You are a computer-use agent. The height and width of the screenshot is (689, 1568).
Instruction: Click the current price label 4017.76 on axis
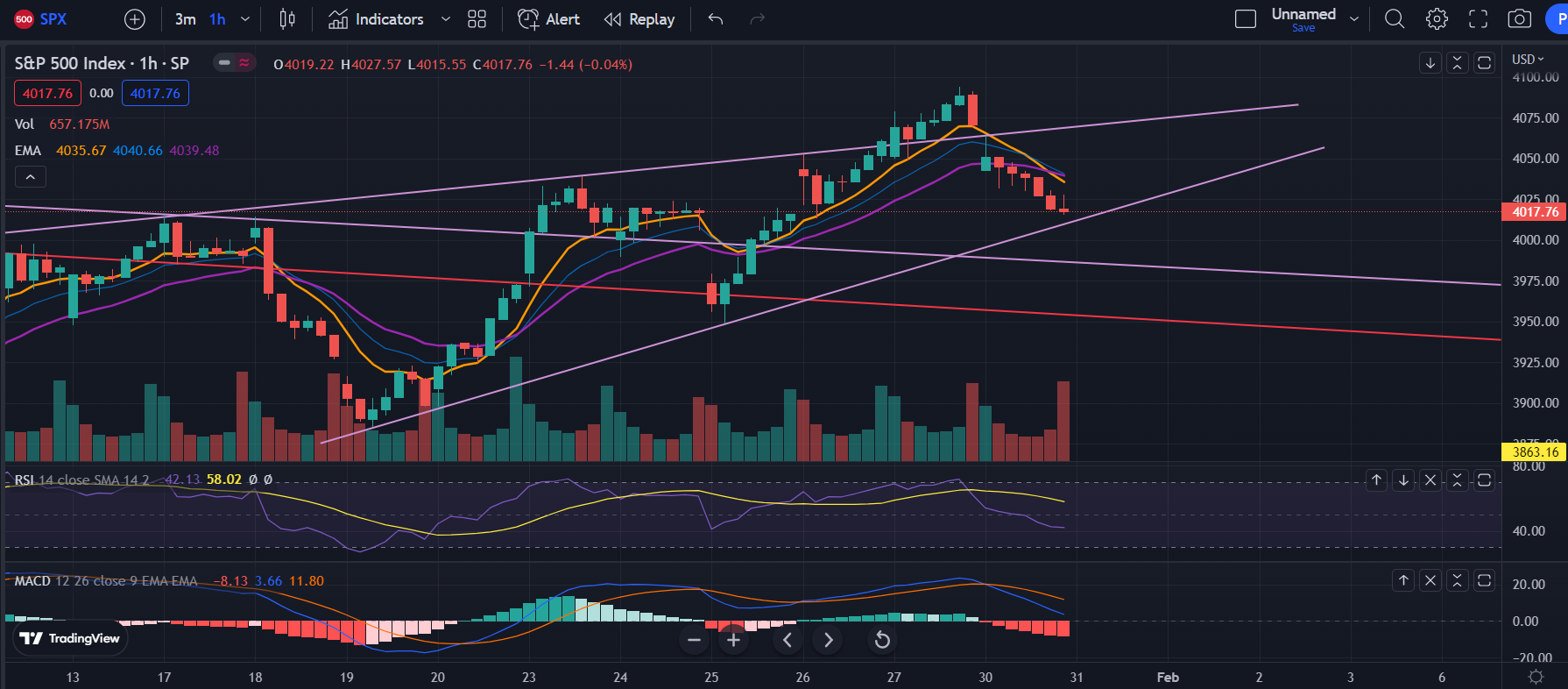point(1535,212)
